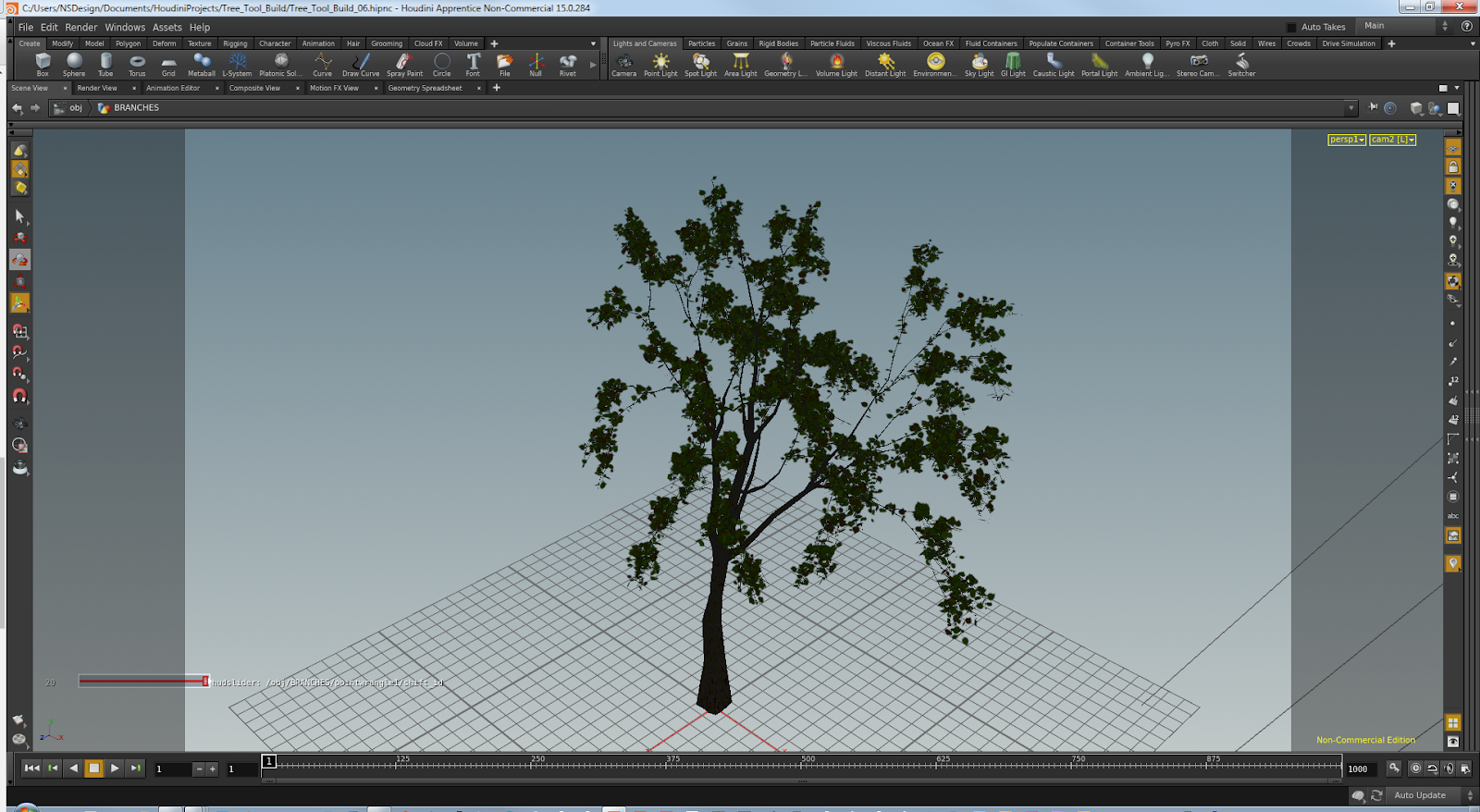1480x812 pixels.
Task: Click the File shelf tool
Action: click(x=504, y=65)
